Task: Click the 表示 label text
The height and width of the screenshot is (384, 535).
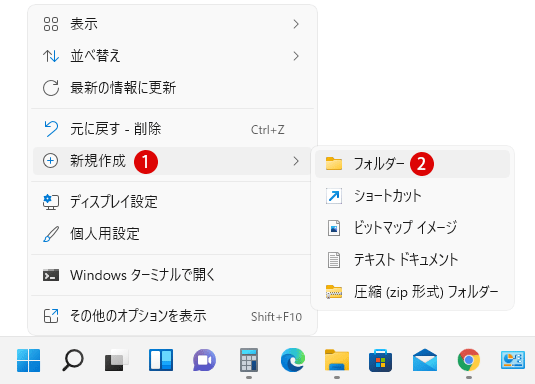Action: (84, 24)
